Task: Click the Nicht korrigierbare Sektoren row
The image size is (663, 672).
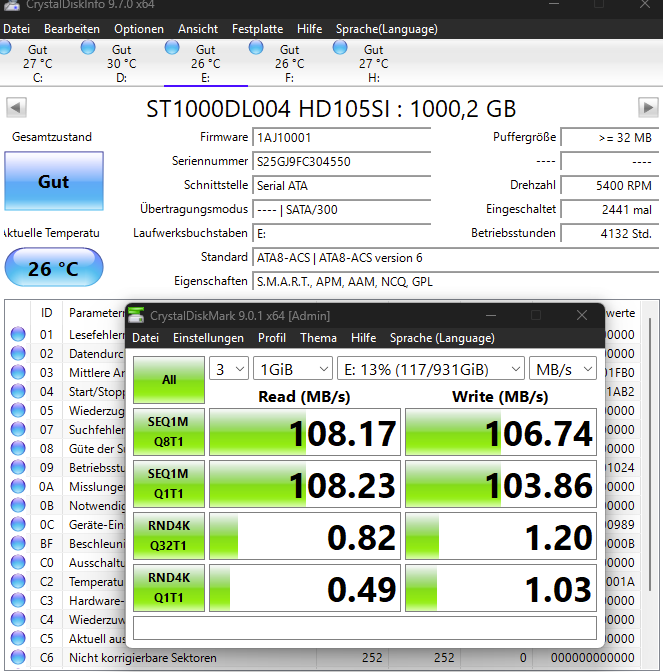Action: pyautogui.click(x=324, y=657)
